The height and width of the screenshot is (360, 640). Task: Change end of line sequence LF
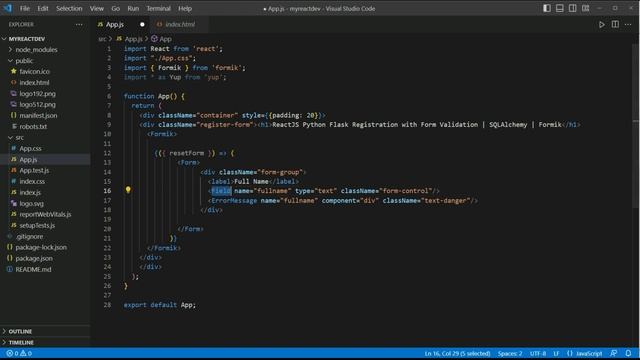(x=556, y=353)
